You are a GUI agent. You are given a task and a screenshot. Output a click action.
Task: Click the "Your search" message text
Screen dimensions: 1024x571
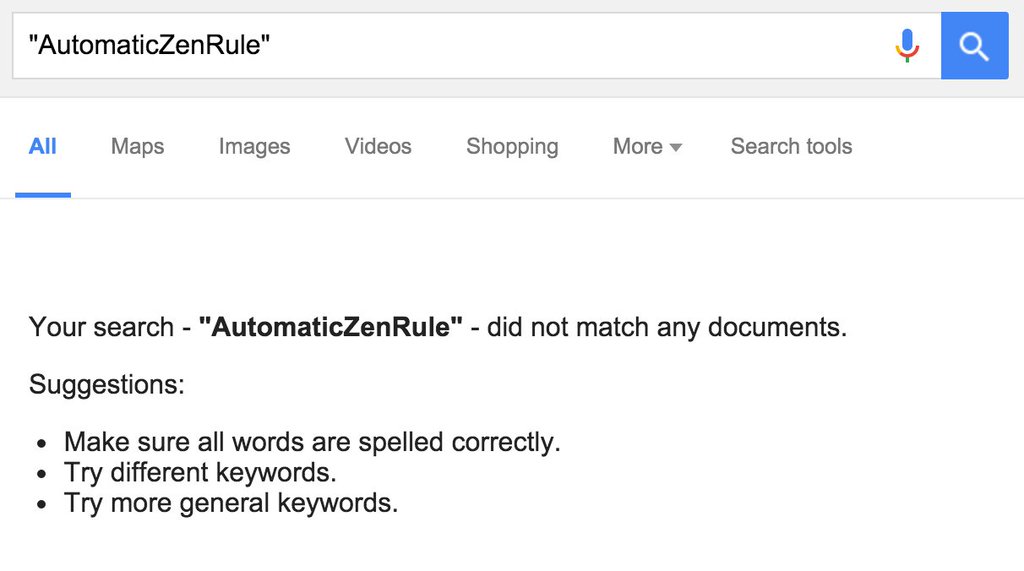coord(101,327)
